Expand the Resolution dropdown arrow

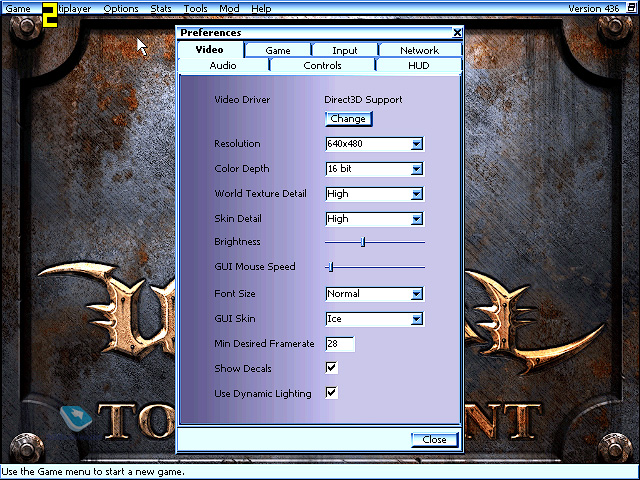click(x=417, y=144)
